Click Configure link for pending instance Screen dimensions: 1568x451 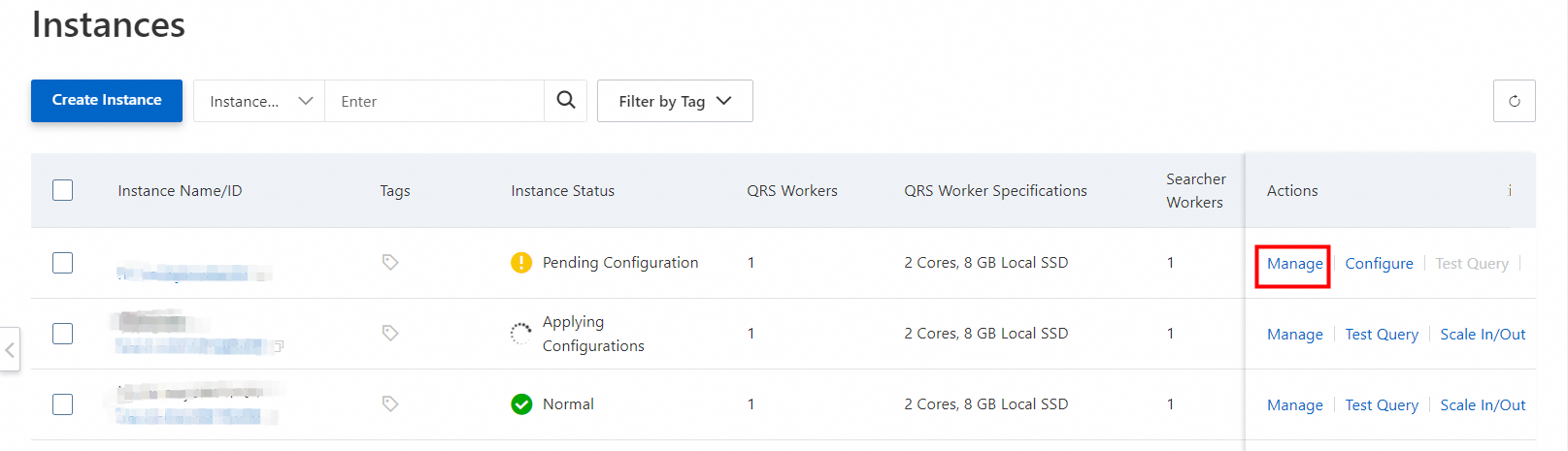click(1379, 264)
